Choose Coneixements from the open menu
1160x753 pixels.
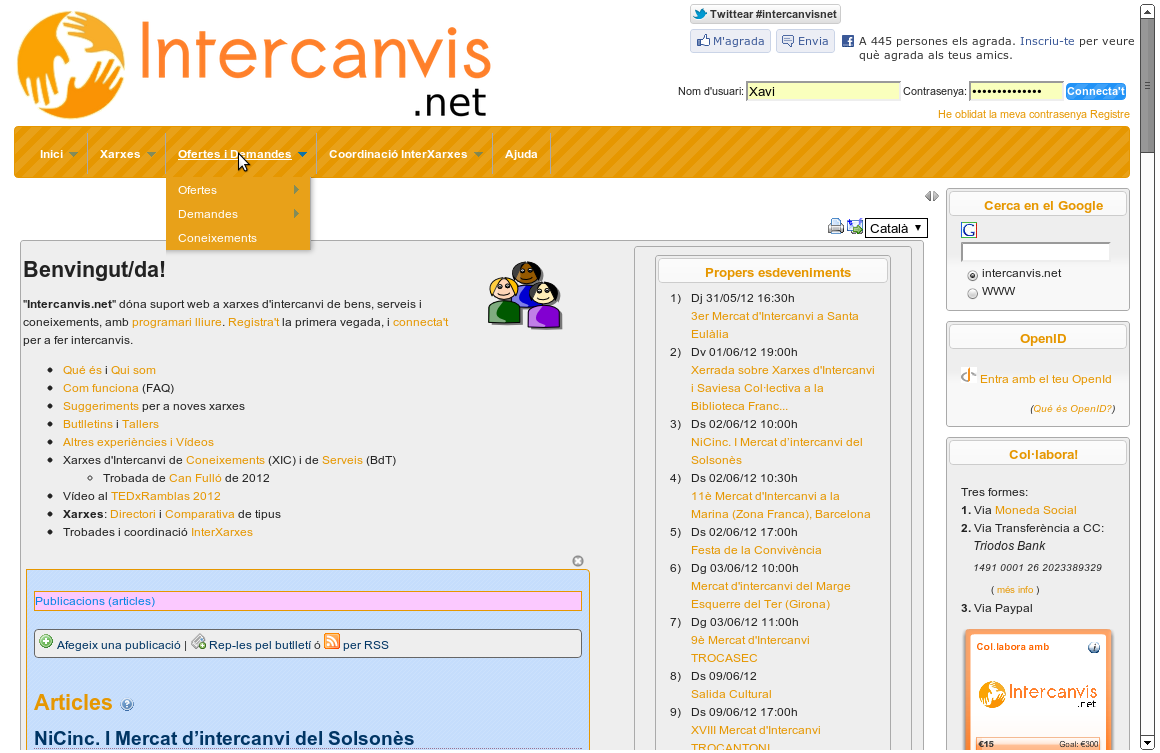pyautogui.click(x=217, y=238)
